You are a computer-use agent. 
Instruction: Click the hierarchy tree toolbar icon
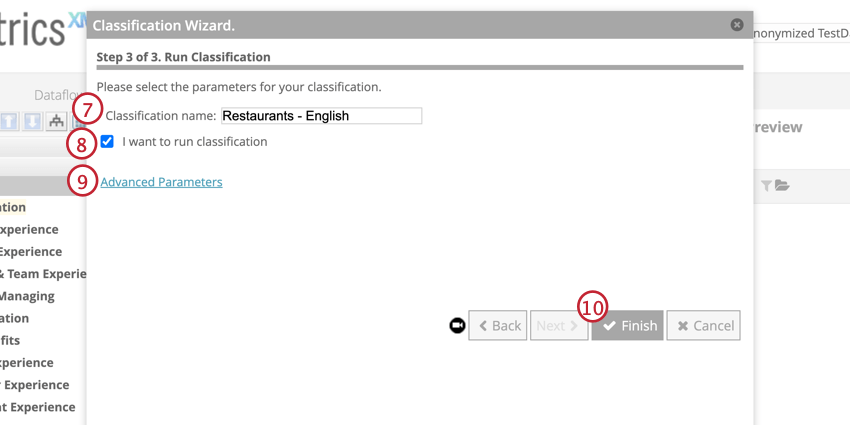click(56, 121)
